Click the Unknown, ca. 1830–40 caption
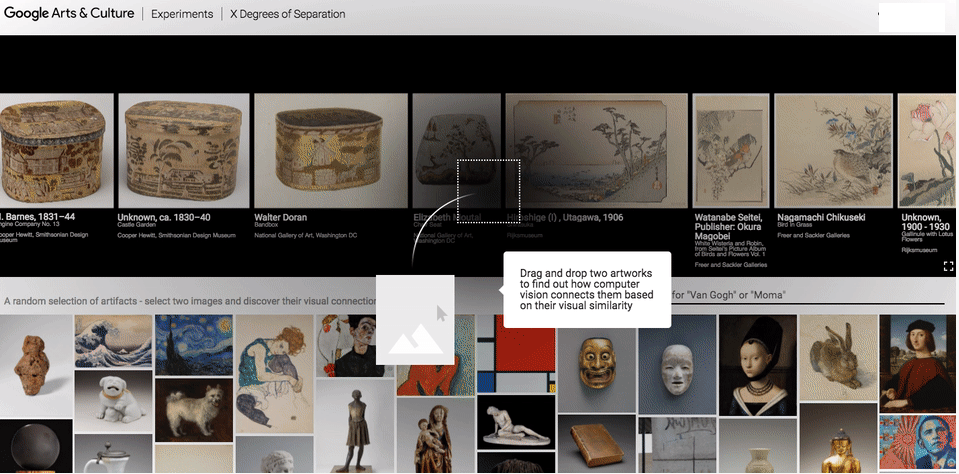Image resolution: width=959 pixels, height=474 pixels. [x=164, y=217]
